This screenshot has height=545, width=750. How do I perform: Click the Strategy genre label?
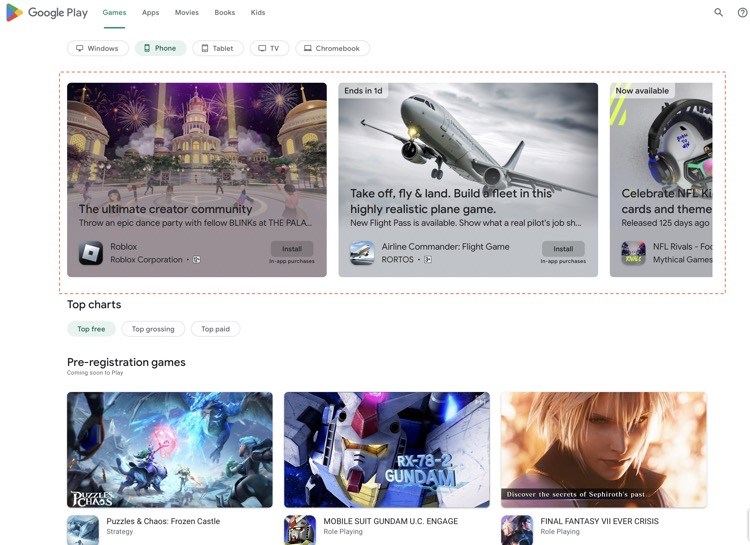click(120, 532)
